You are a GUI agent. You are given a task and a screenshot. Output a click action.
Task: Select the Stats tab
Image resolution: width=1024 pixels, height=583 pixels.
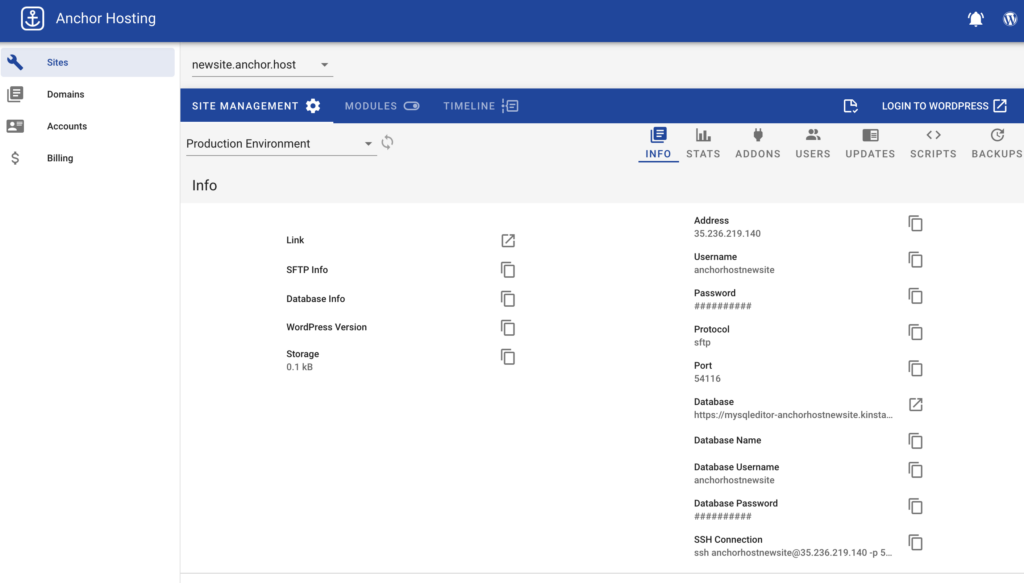[703, 144]
